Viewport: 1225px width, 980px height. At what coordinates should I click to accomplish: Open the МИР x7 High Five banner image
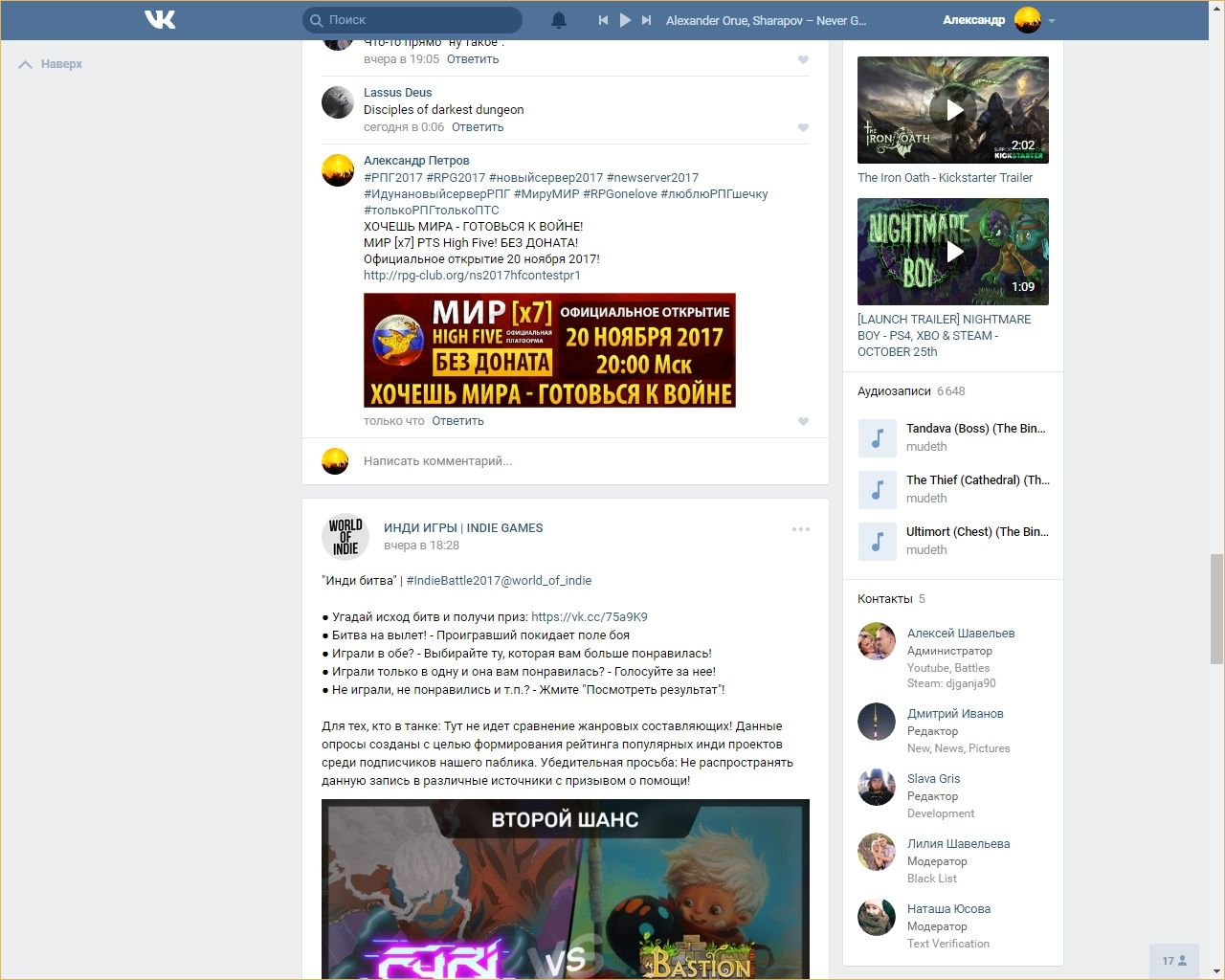(x=549, y=350)
